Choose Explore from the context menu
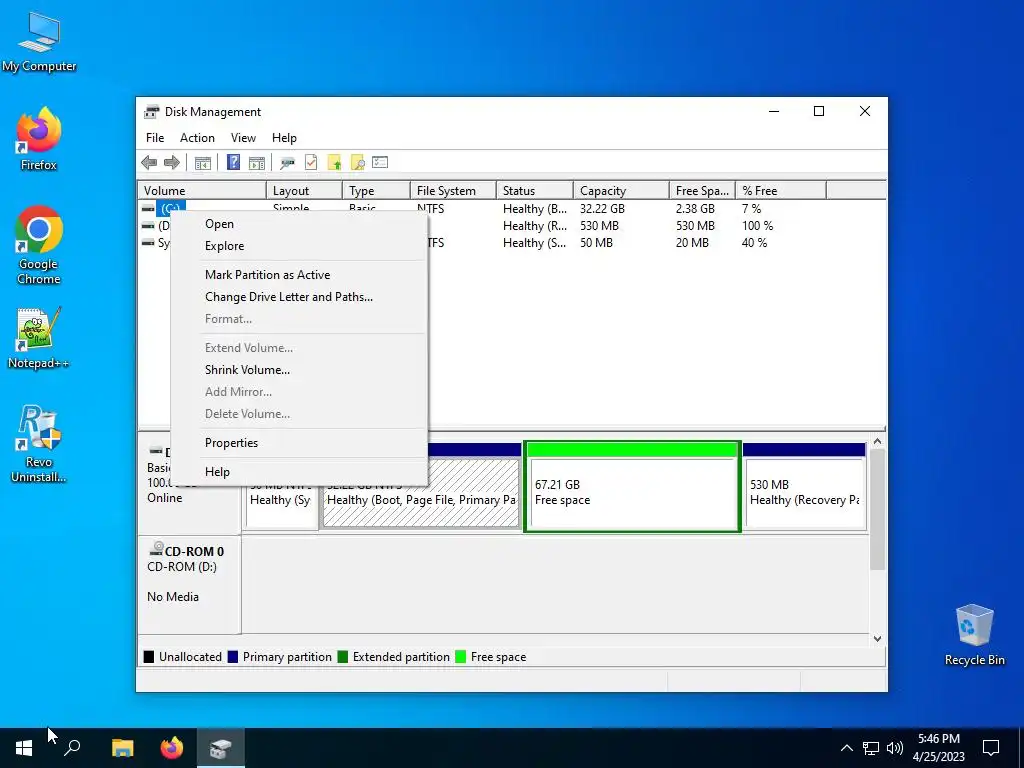The width and height of the screenshot is (1024, 768). pyautogui.click(x=299, y=246)
